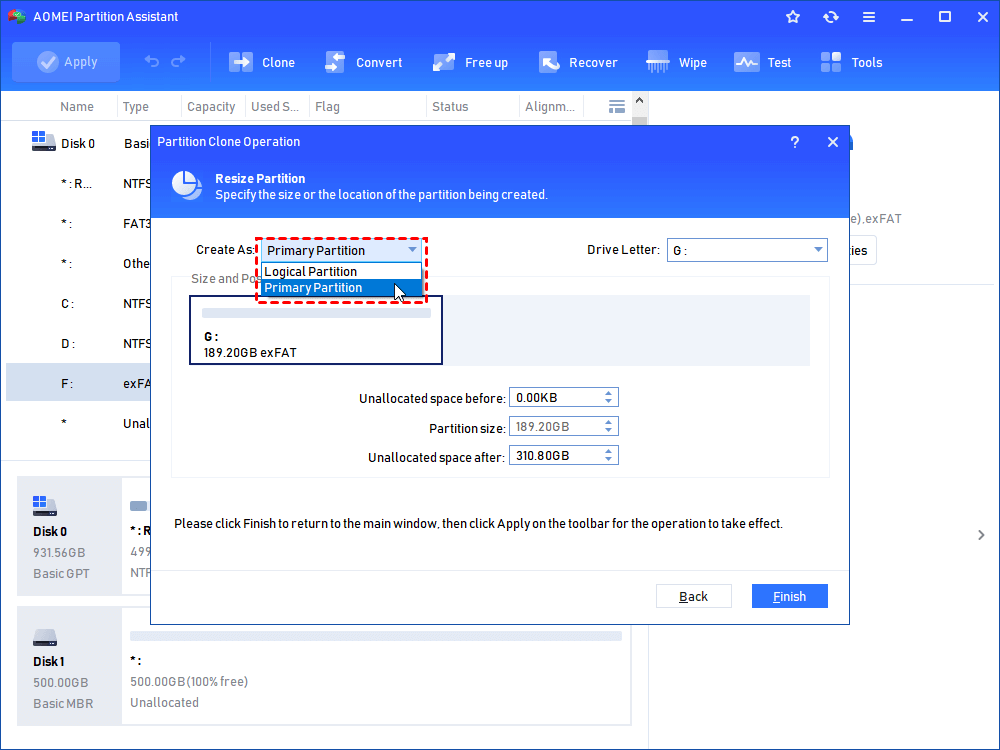The width and height of the screenshot is (1000, 750).
Task: Open the Convert tool
Action: coord(364,62)
